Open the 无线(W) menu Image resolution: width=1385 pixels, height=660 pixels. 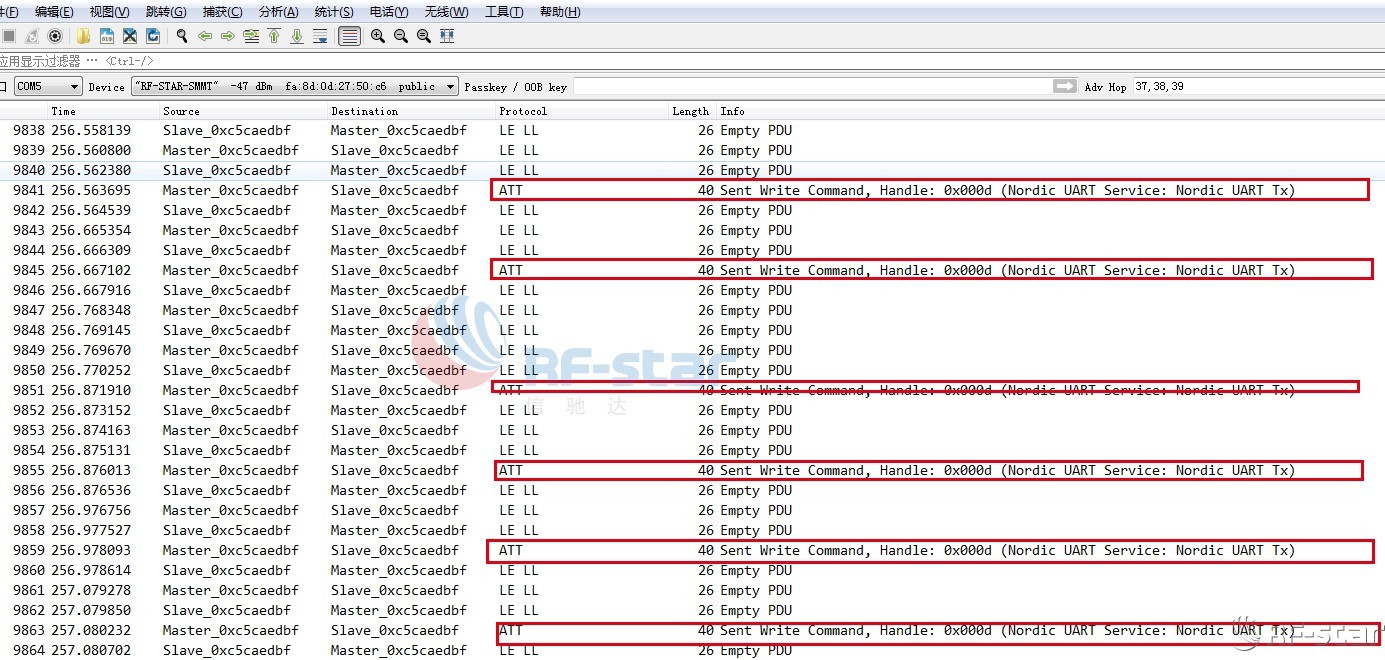446,12
